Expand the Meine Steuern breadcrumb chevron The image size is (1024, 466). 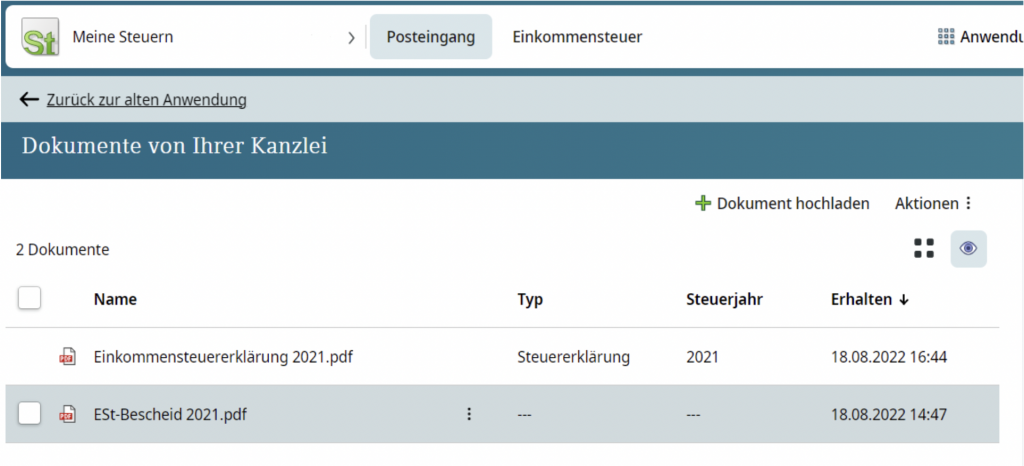351,38
